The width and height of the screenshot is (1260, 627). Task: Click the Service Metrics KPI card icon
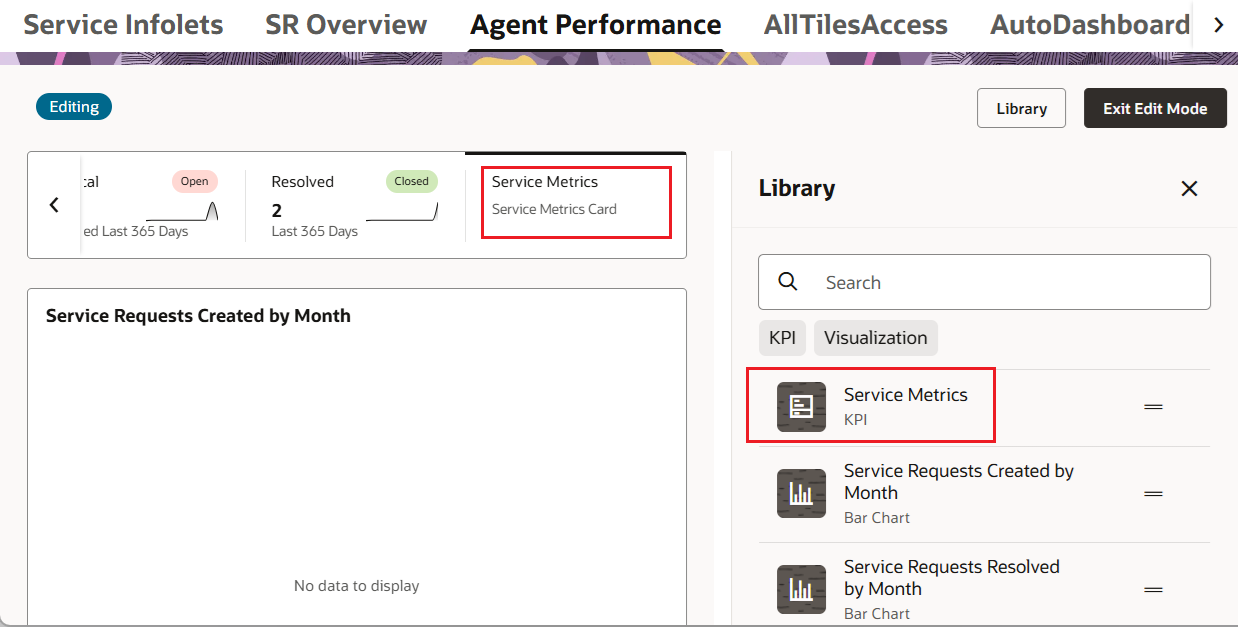[802, 407]
